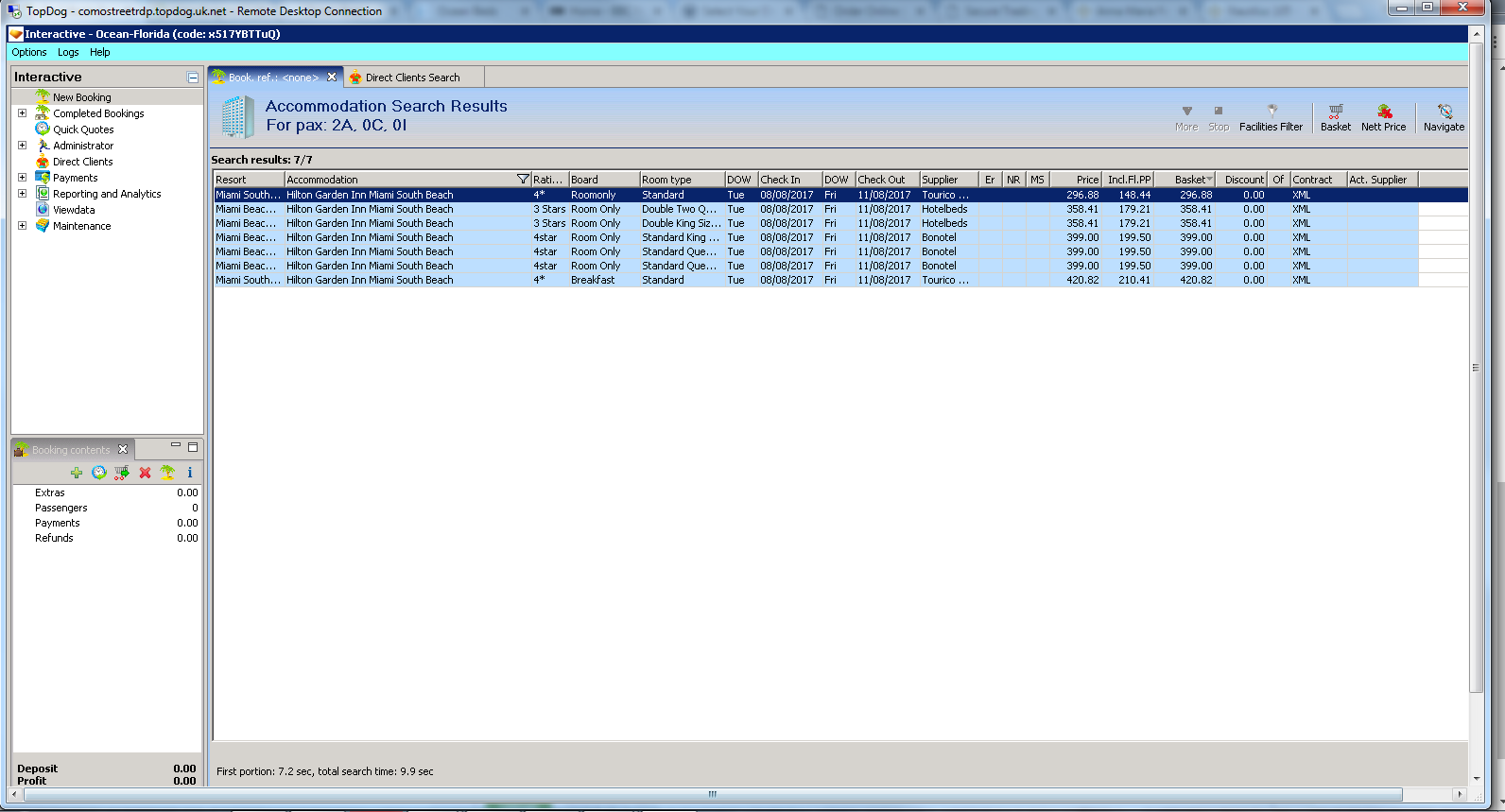Click the Viewdata globe icon
This screenshot has width=1505, height=812.
(x=43, y=210)
